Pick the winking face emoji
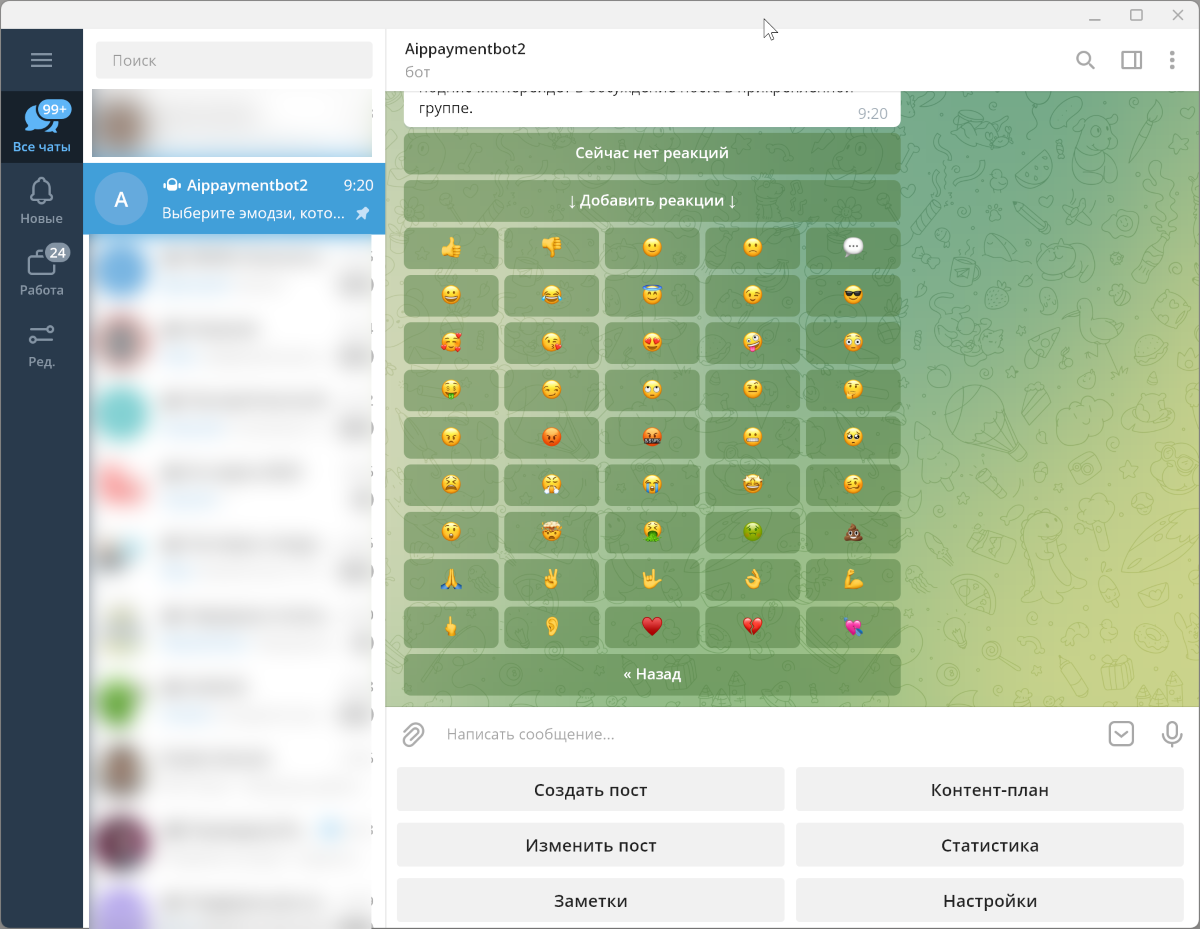 [x=753, y=295]
